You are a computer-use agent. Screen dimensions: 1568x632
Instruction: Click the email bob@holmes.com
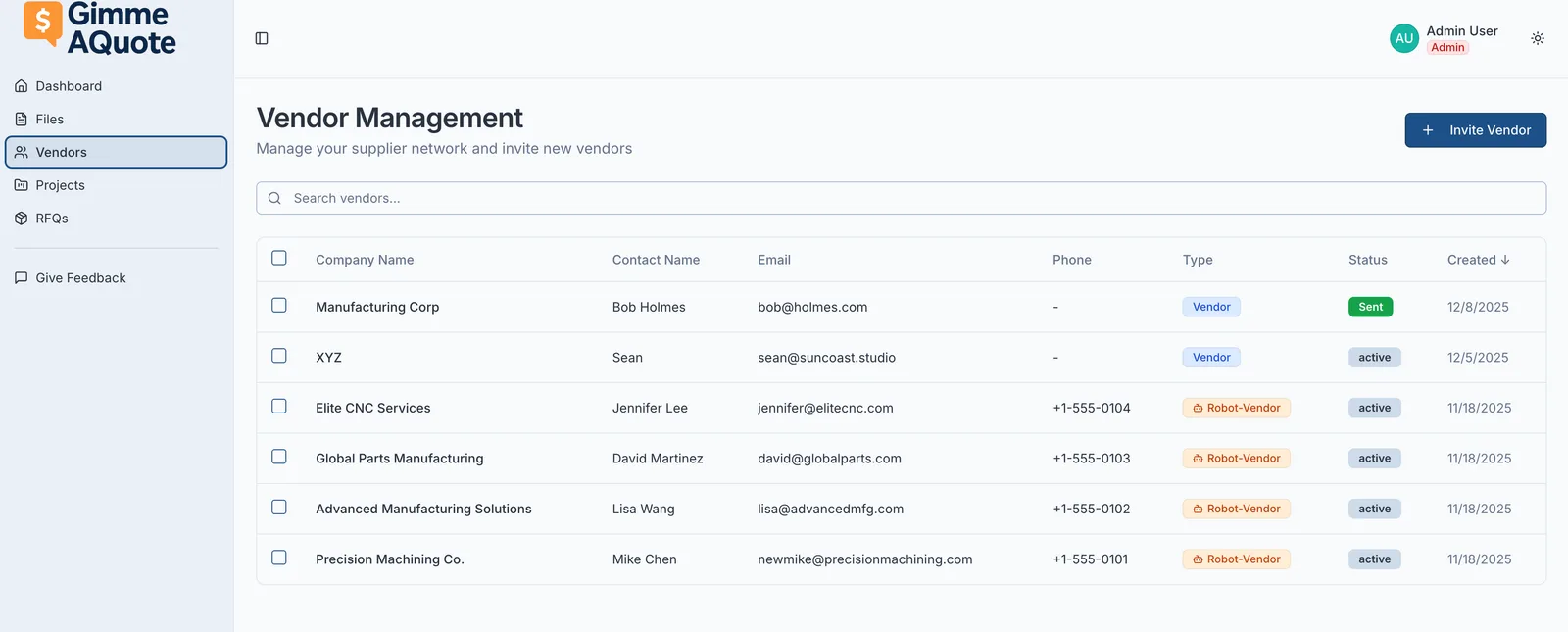(812, 307)
